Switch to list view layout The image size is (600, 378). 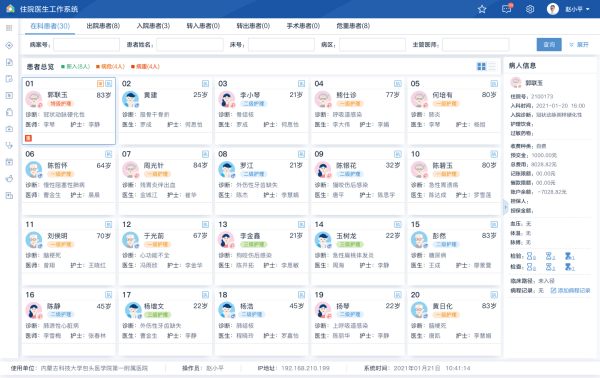pos(492,67)
